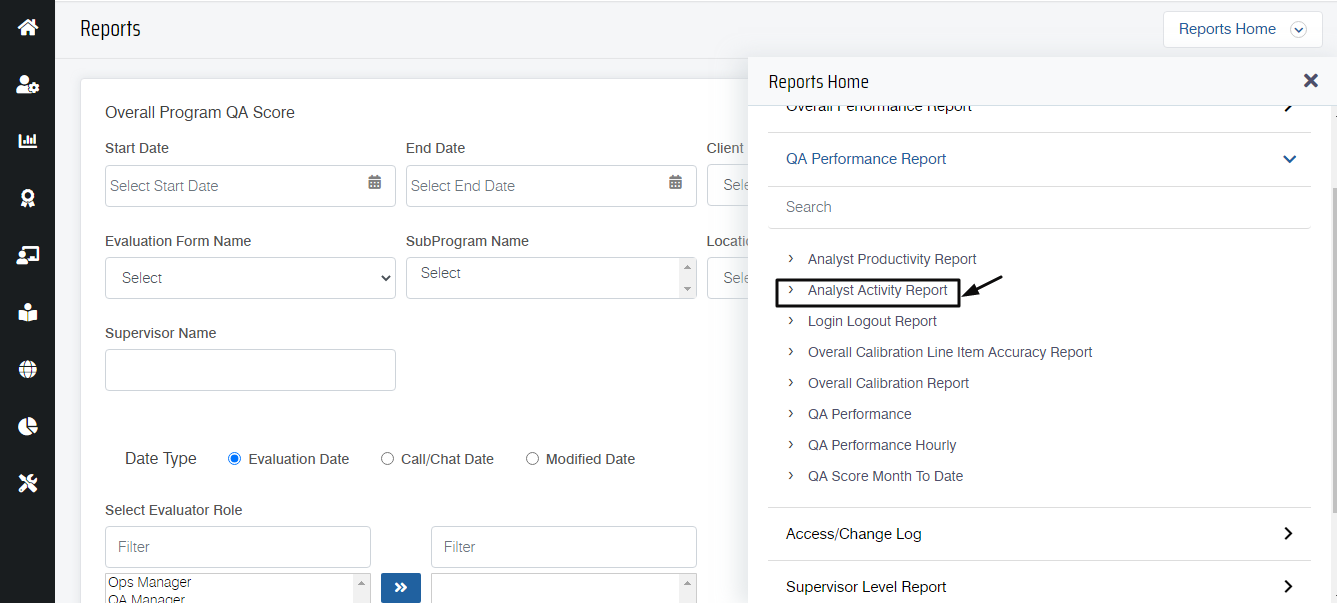Open Overall Calibration Report

click(888, 383)
